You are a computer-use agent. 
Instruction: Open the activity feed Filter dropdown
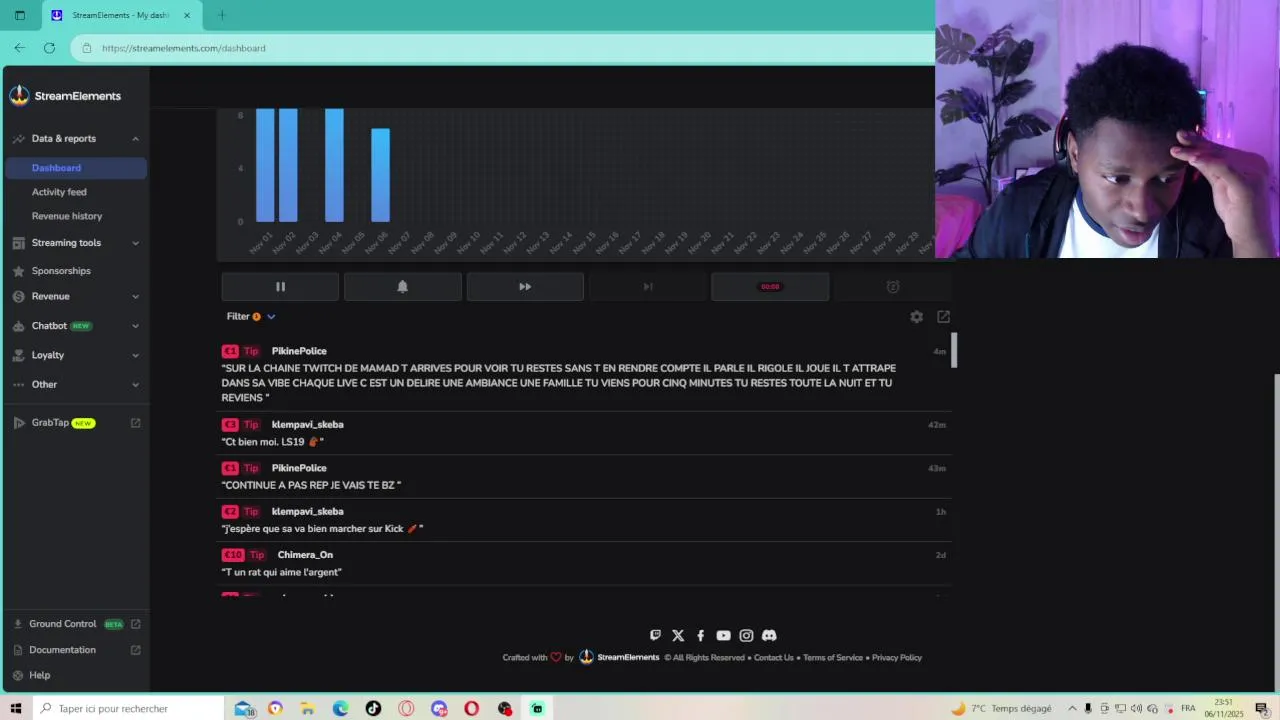(x=251, y=316)
